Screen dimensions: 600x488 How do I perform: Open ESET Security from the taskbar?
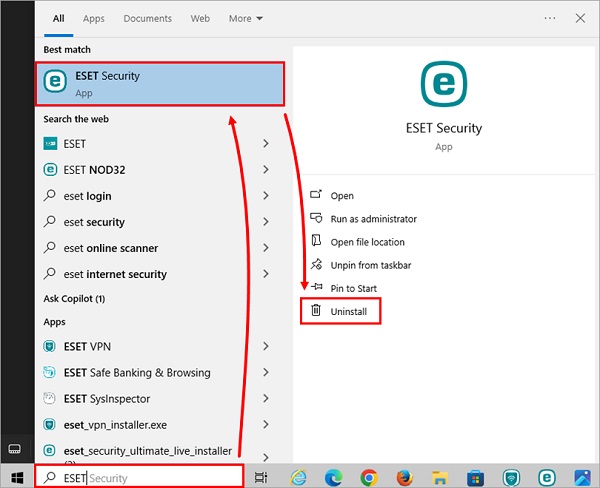547,478
